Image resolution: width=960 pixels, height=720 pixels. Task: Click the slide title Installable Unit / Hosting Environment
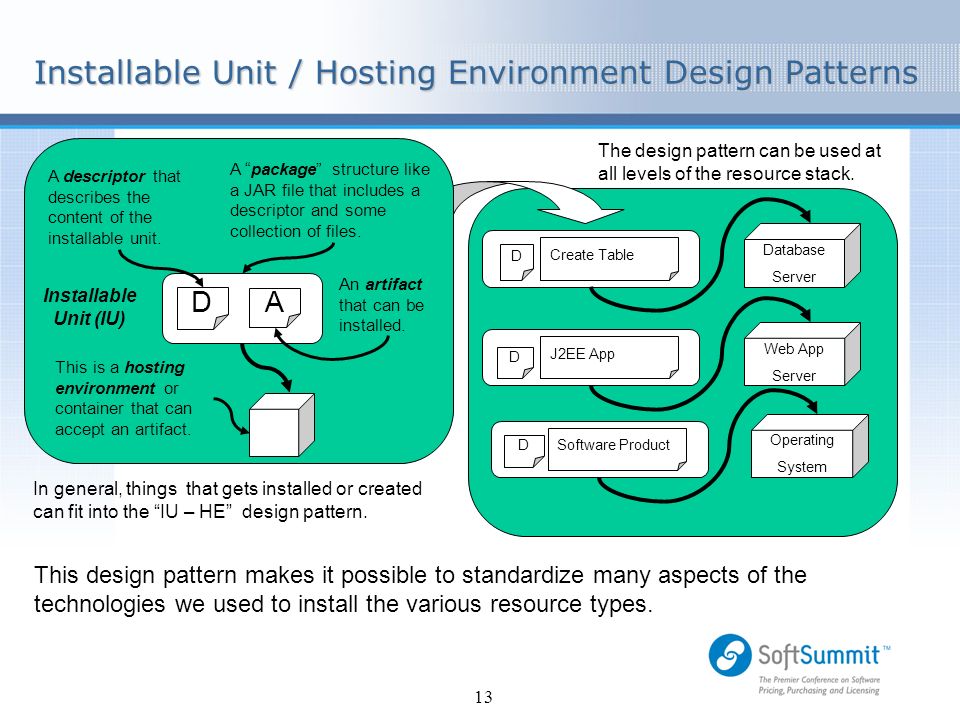pyautogui.click(x=476, y=73)
